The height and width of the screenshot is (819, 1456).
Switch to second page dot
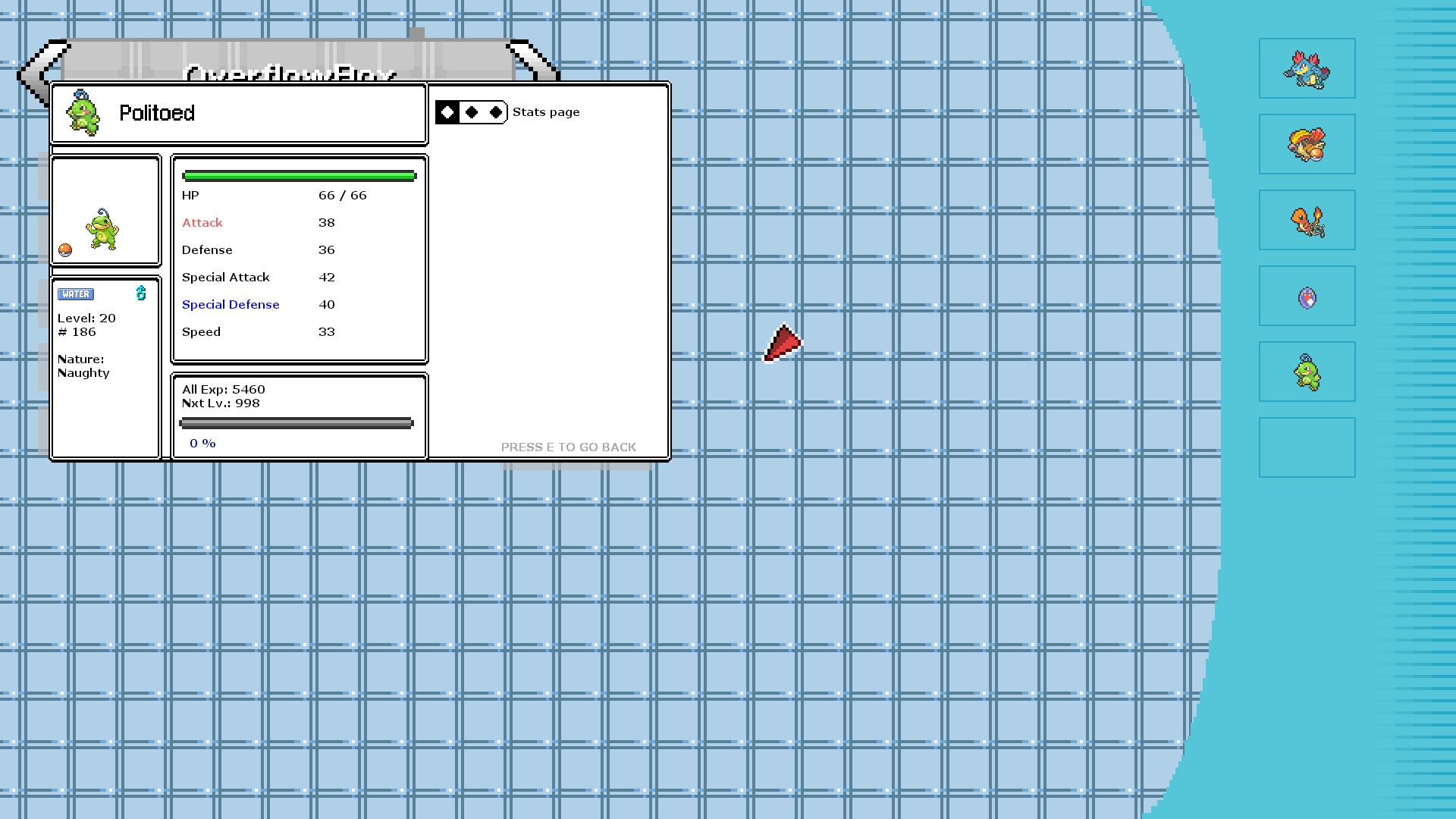[472, 113]
